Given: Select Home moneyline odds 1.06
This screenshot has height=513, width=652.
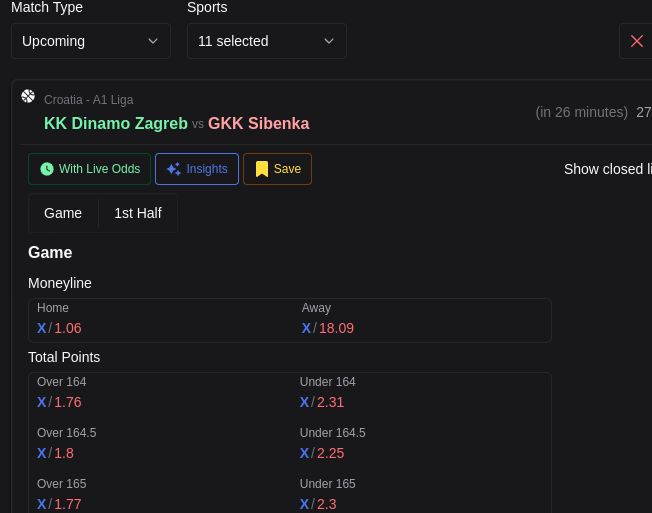Looking at the screenshot, I should tap(68, 328).
